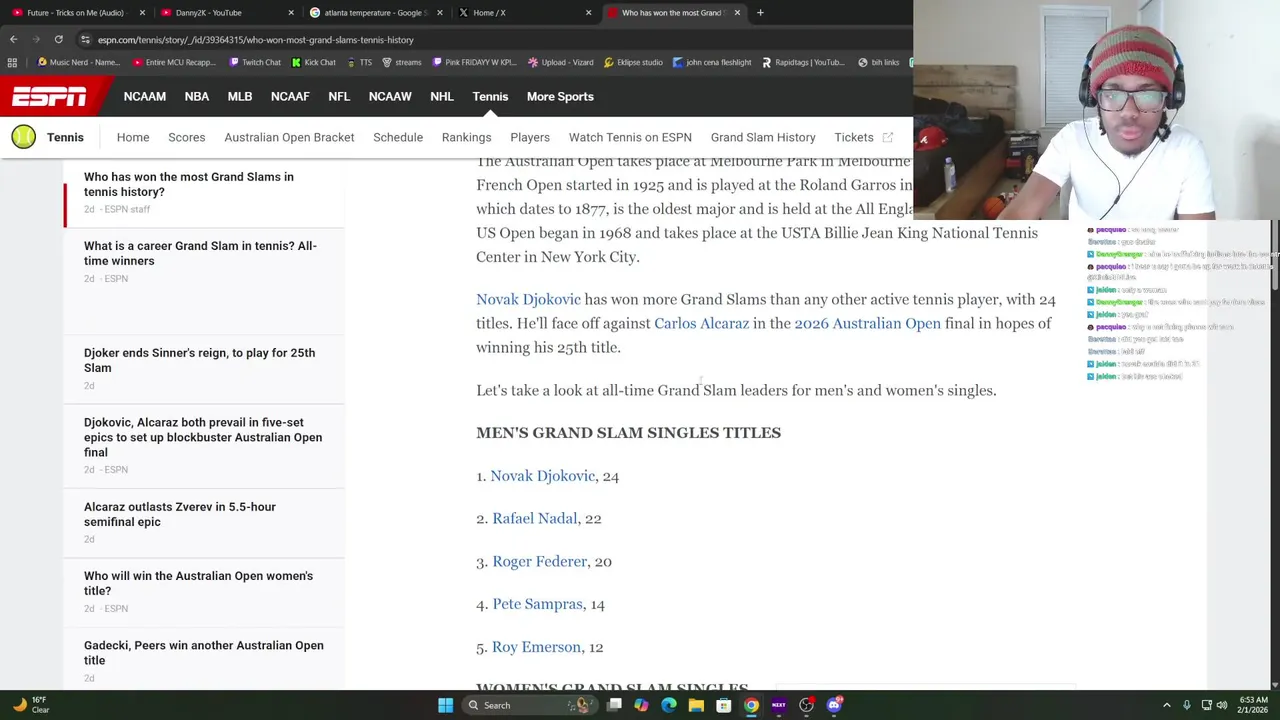Open the NCAAM menu in ESPN nav
The width and height of the screenshot is (1280, 720).
pos(145,97)
